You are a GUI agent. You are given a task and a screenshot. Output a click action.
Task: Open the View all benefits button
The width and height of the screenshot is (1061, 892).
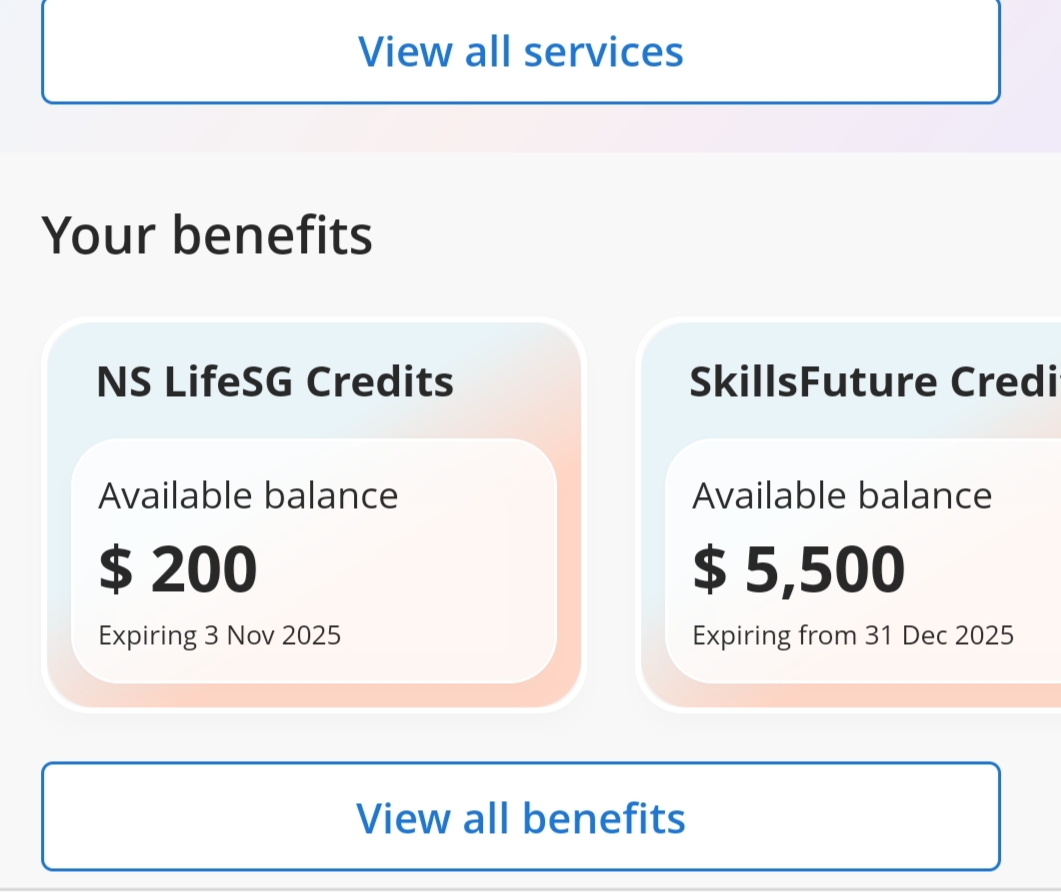coord(520,817)
